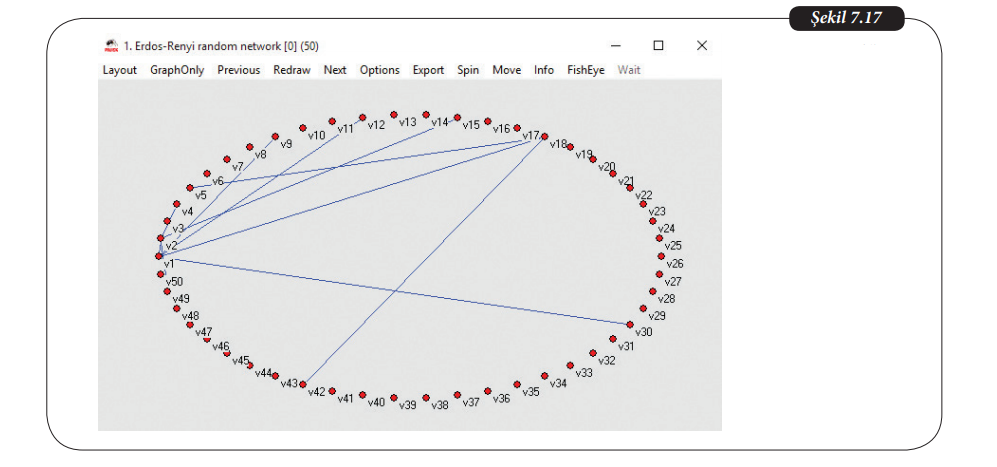997x467 pixels.
Task: Open the Export menu
Action: coord(428,70)
